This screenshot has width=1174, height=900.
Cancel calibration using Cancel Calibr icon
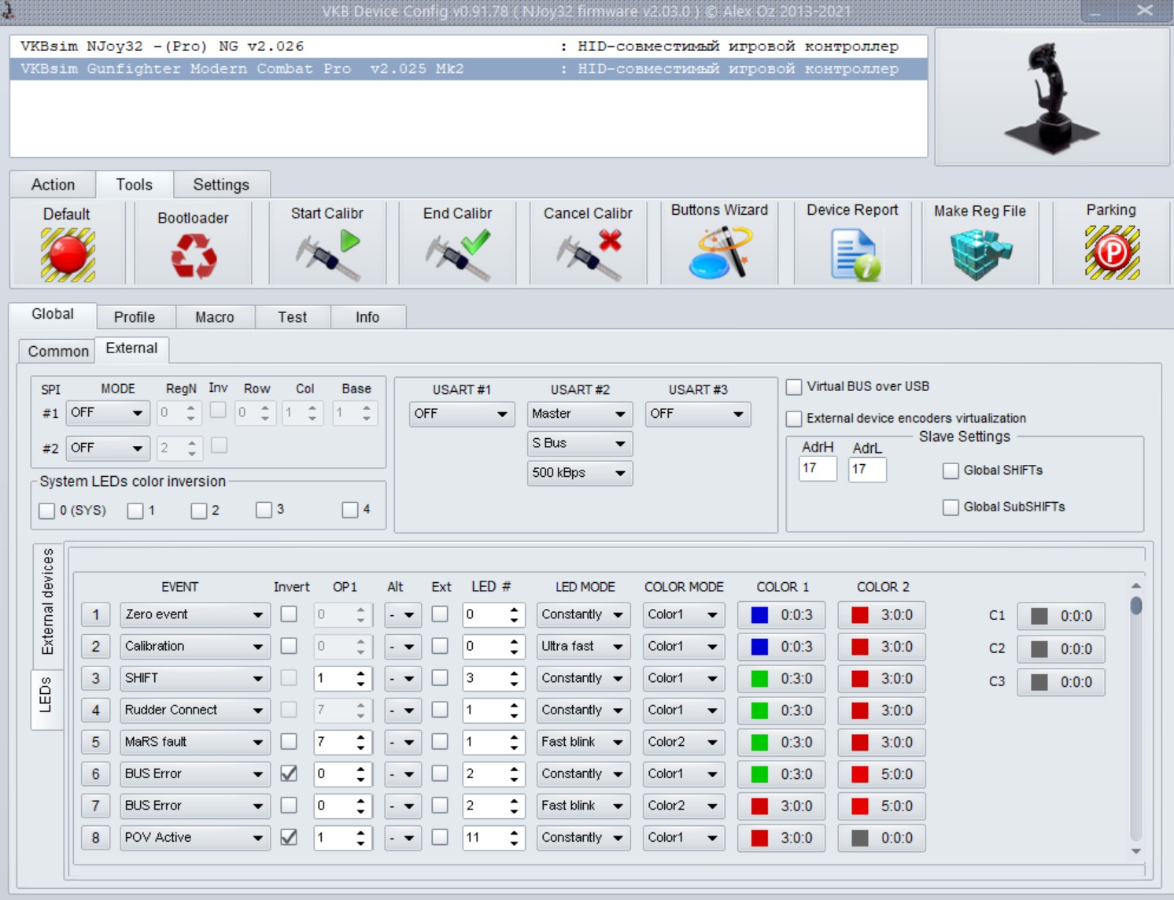(588, 254)
